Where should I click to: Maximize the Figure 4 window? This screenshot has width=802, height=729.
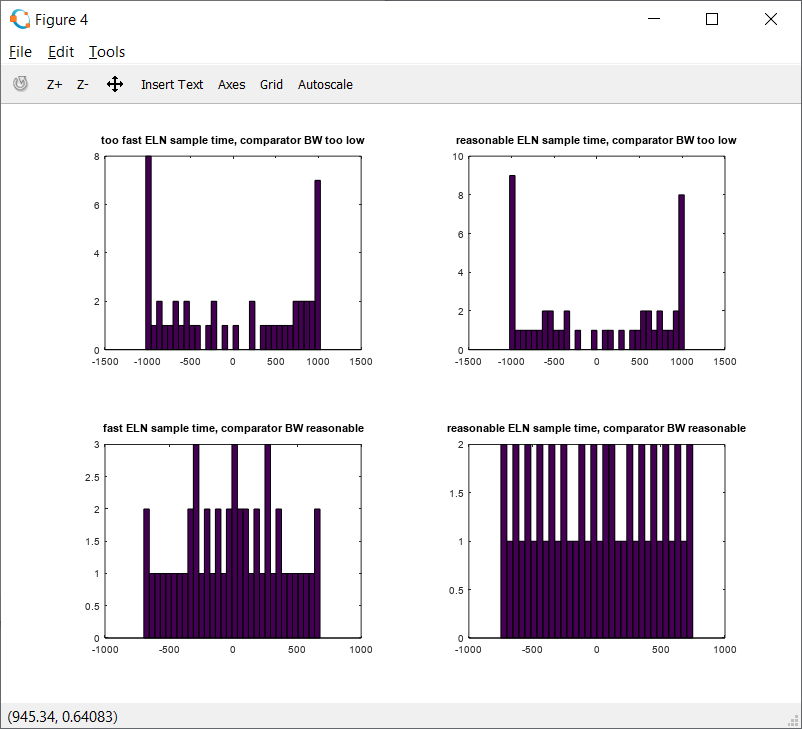pyautogui.click(x=712, y=19)
